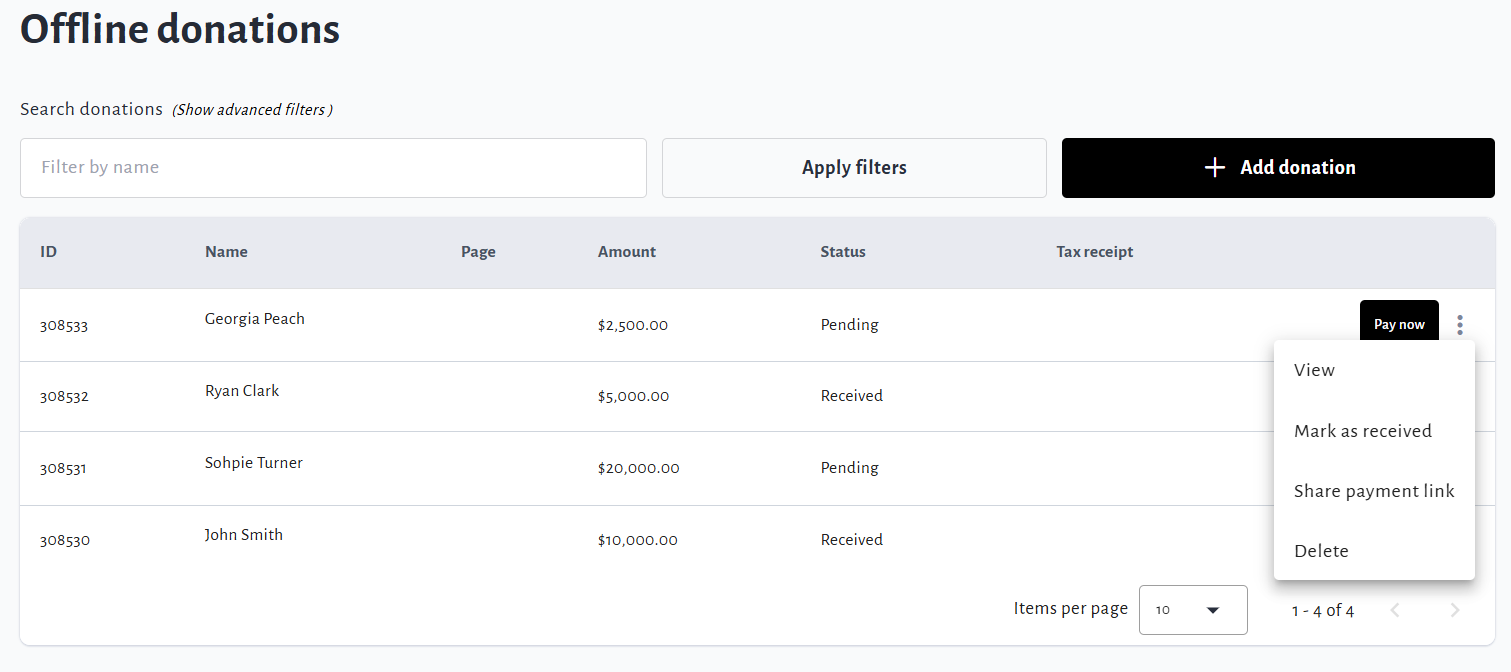Click the ID column header

pyautogui.click(x=48, y=252)
